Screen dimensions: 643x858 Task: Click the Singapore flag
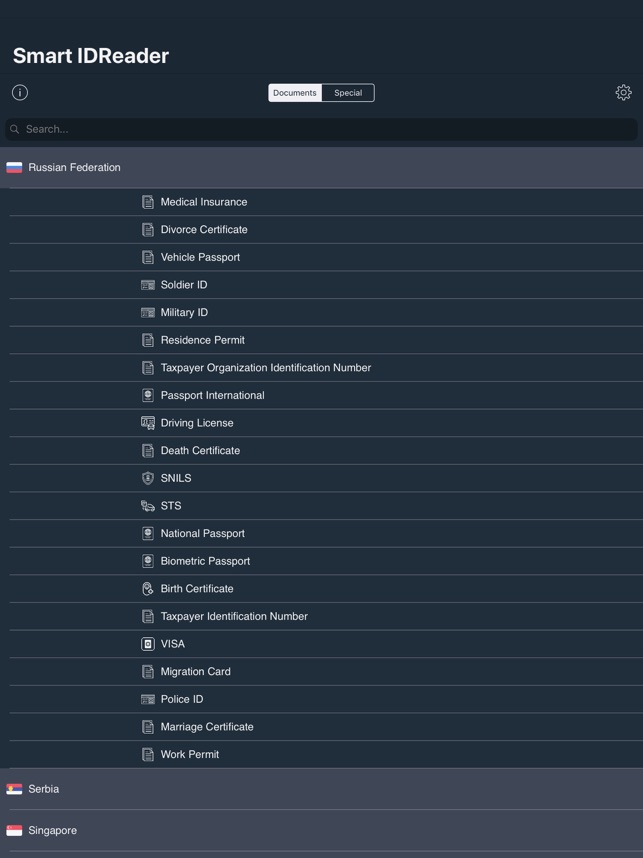tap(14, 831)
